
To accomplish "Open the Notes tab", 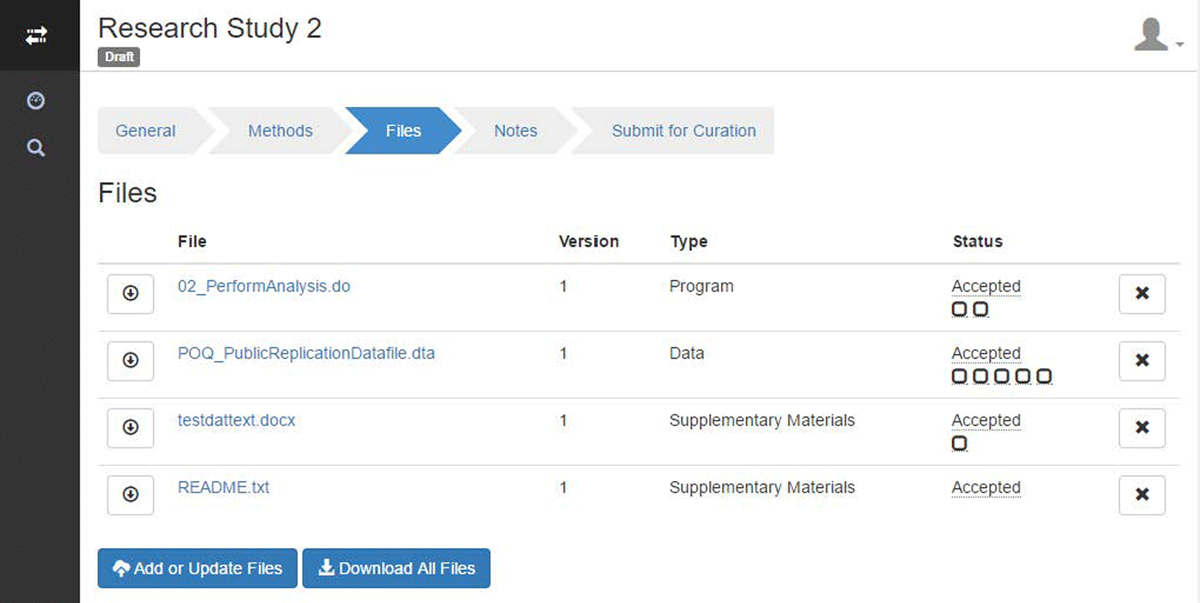I will (515, 131).
